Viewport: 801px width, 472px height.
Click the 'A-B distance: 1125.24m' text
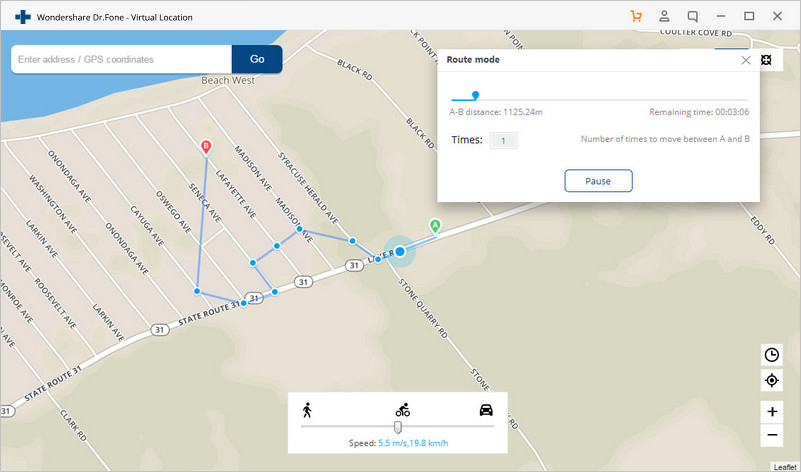(496, 112)
